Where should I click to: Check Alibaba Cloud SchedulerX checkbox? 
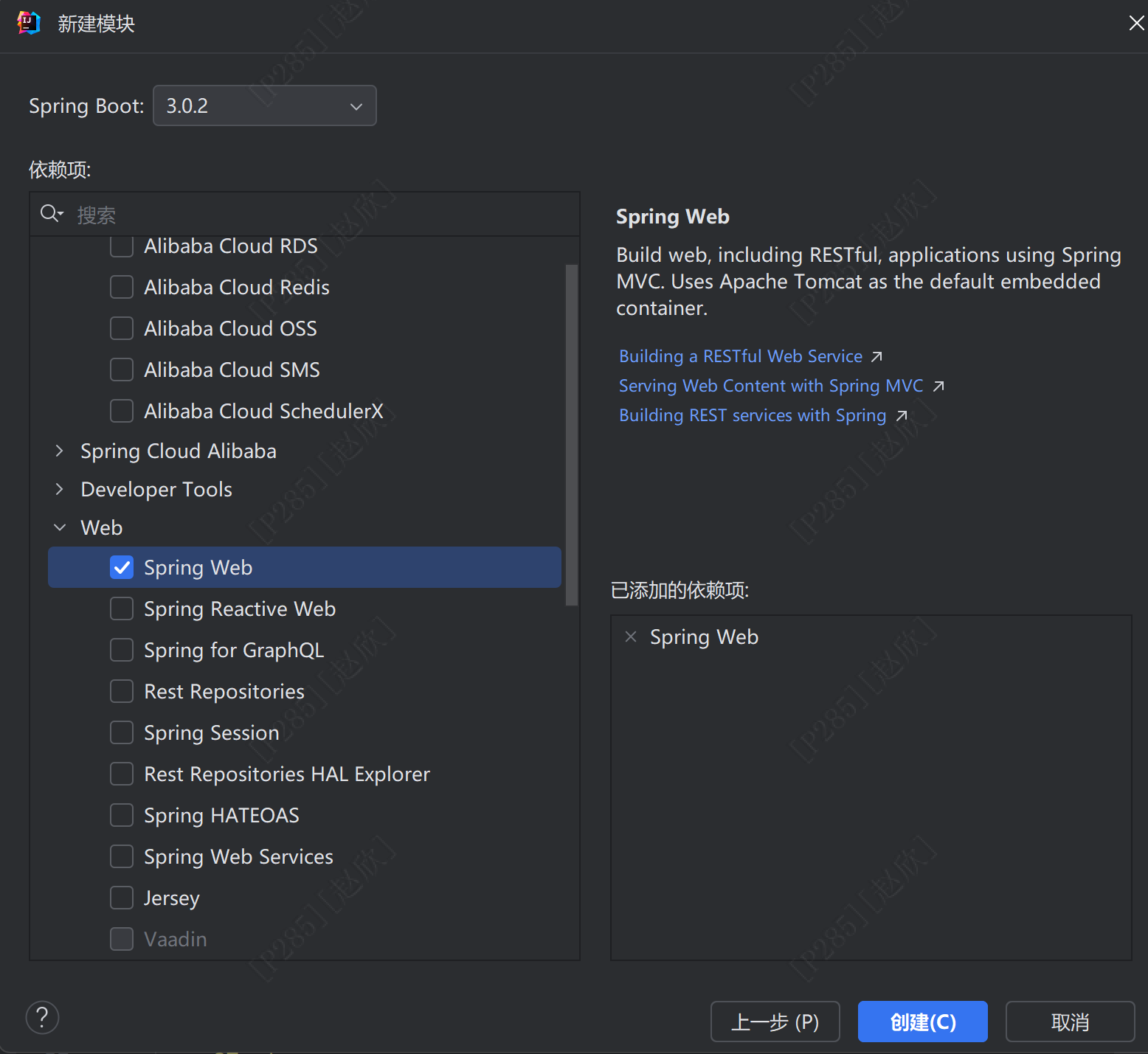(122, 411)
